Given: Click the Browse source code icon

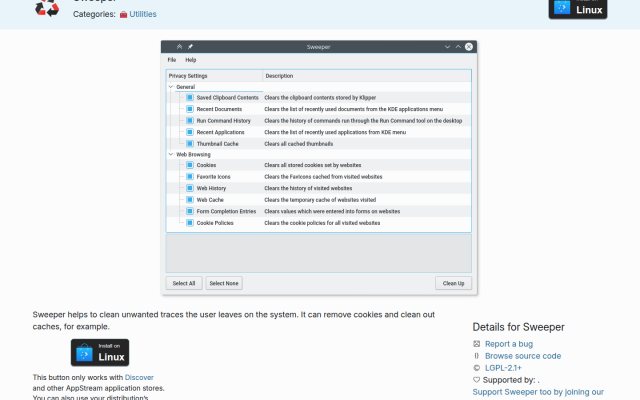Looking at the screenshot, I should [x=476, y=356].
